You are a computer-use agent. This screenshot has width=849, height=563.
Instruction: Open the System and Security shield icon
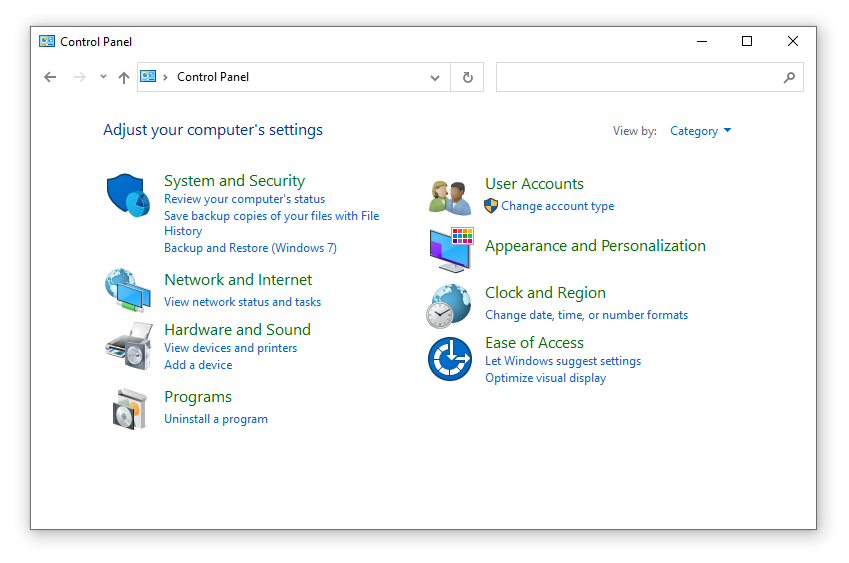[x=128, y=195]
